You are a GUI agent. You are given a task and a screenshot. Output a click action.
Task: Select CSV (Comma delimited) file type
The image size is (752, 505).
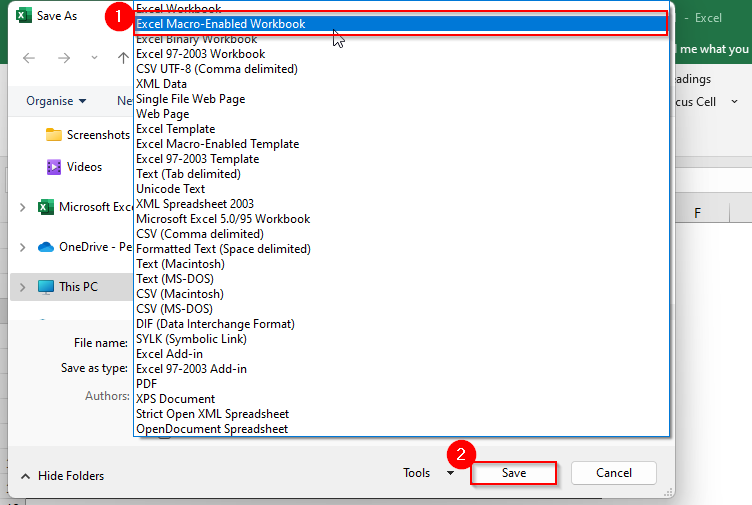point(401,234)
